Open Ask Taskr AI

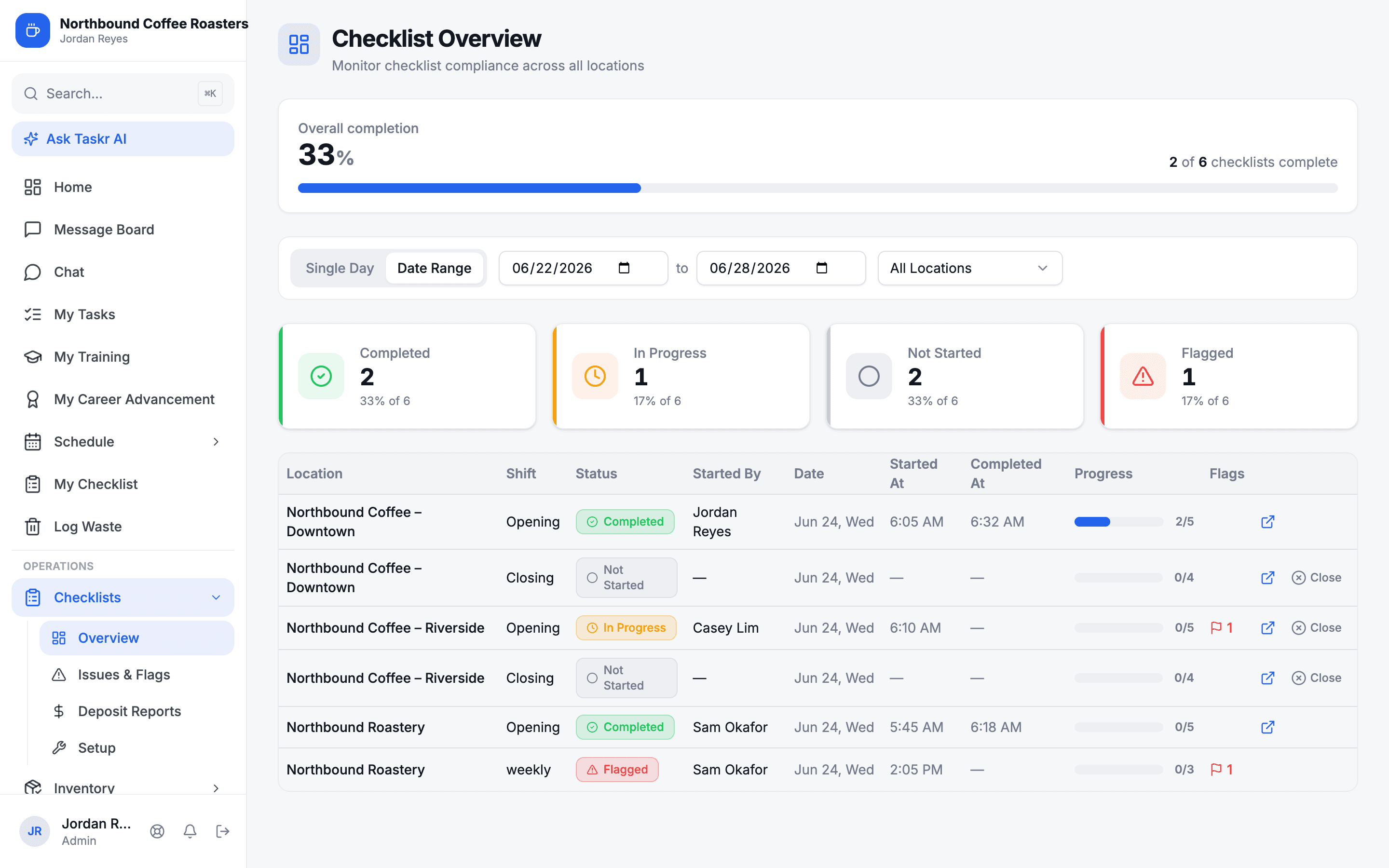click(123, 139)
